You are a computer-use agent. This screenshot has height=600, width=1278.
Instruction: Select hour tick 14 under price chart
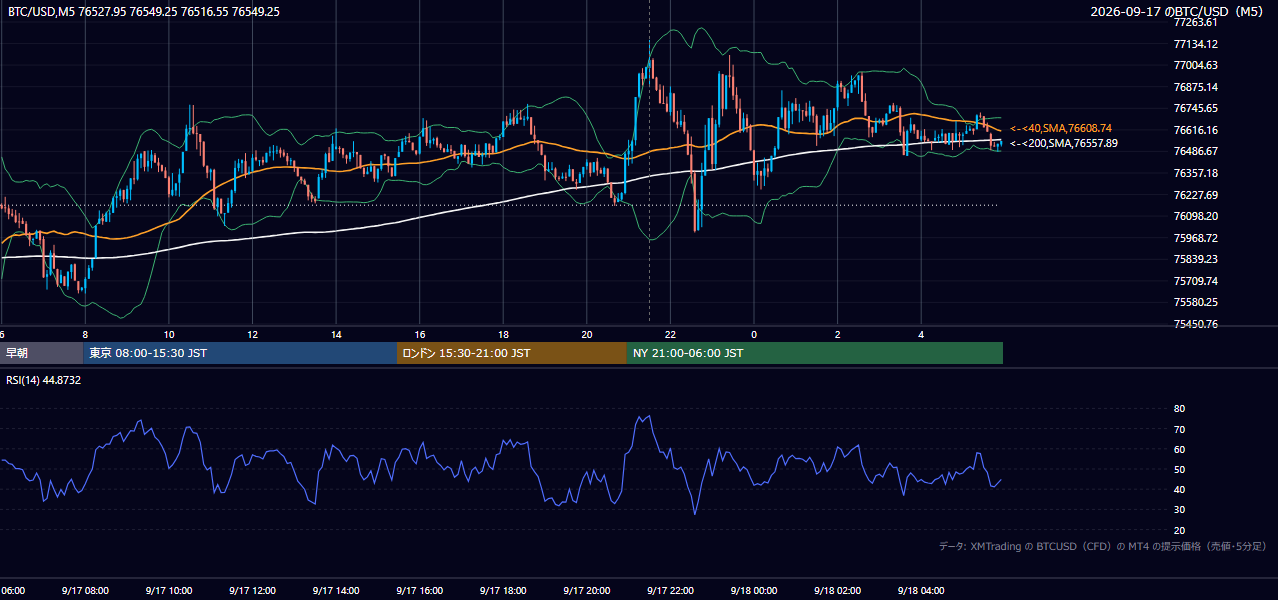tap(336, 334)
